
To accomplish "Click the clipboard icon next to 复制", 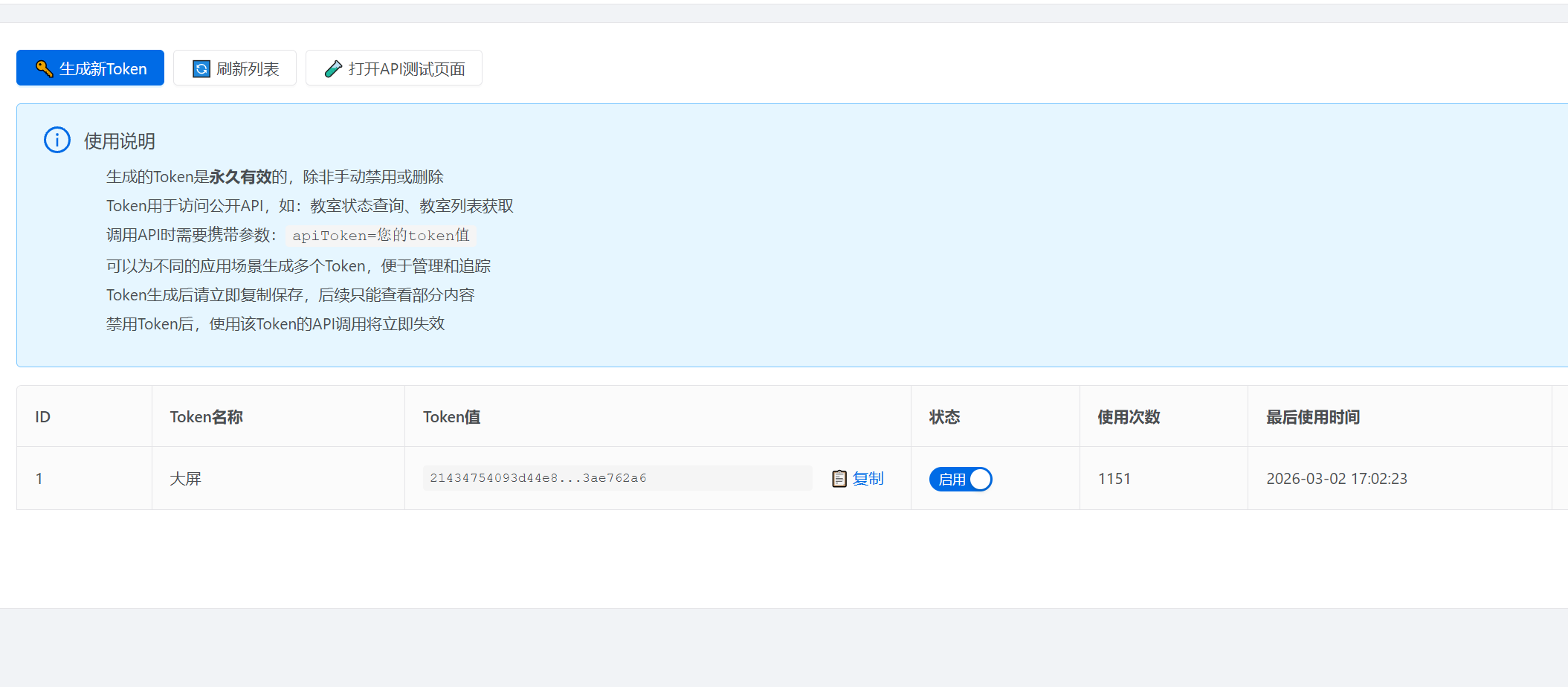I will coord(839,479).
